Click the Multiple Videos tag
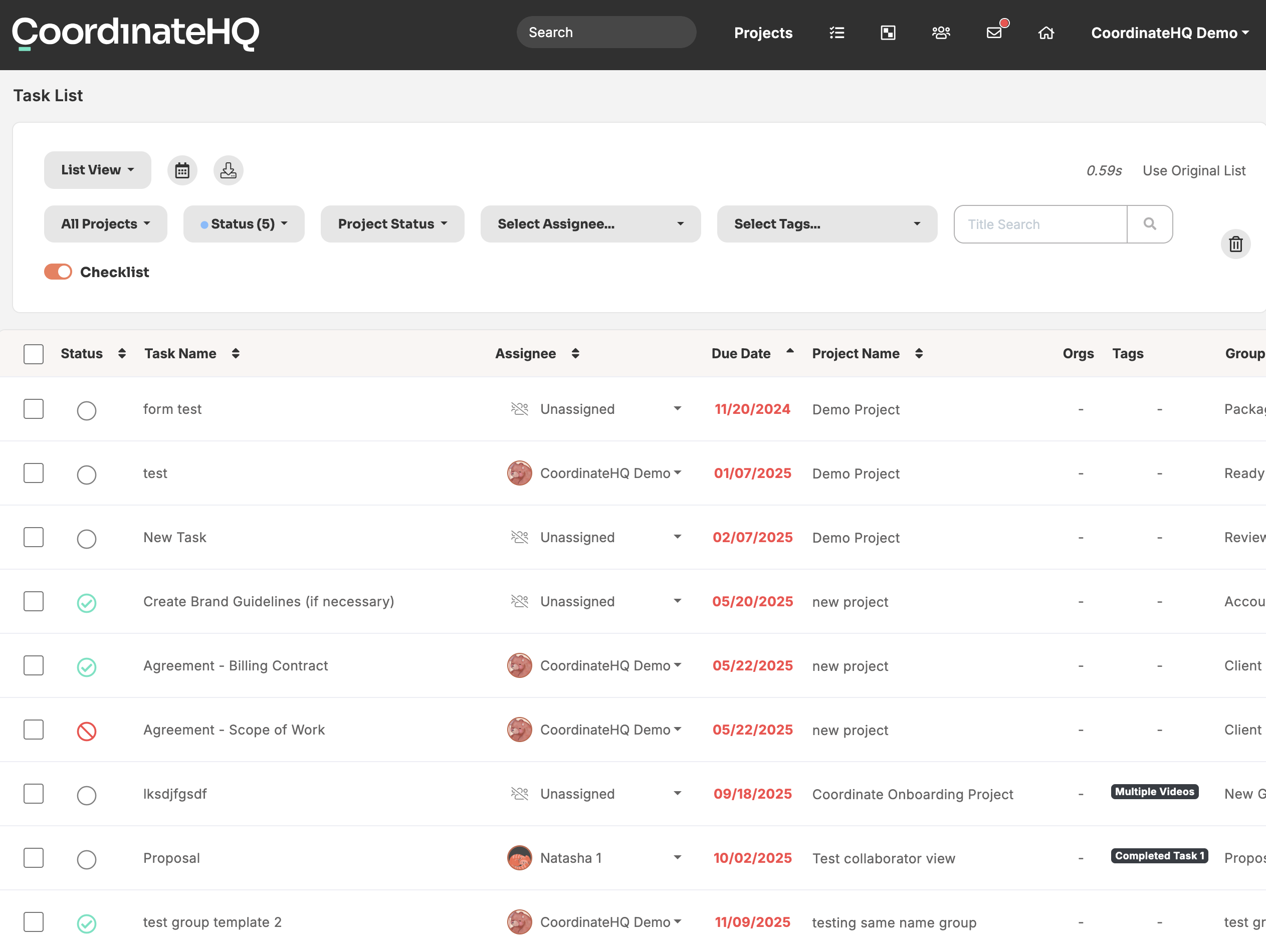The height and width of the screenshot is (952, 1266). point(1154,792)
